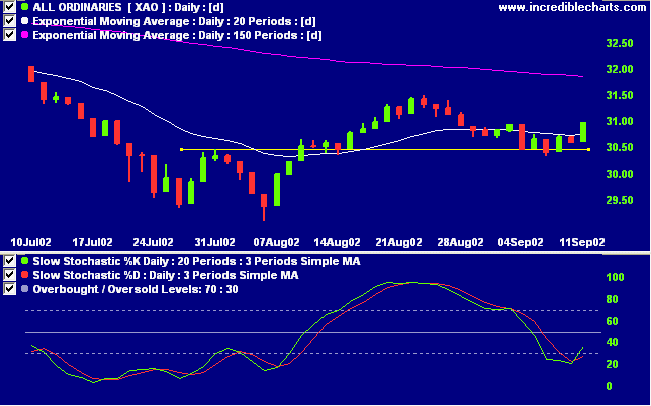Click the 32.50 price scale value
The height and width of the screenshot is (406, 651).
pyautogui.click(x=620, y=43)
